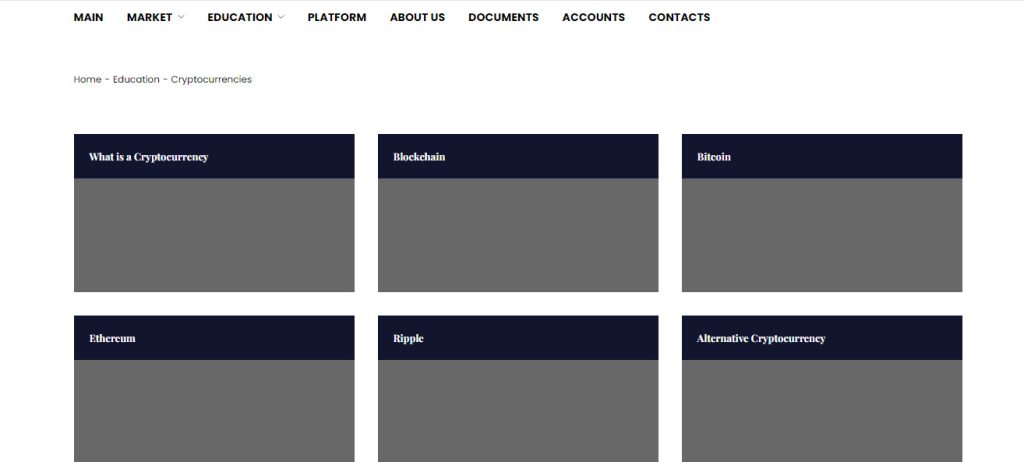Expand the EDUCATION dropdown chevron
Image resolution: width=1024 pixels, height=462 pixels.
281,18
